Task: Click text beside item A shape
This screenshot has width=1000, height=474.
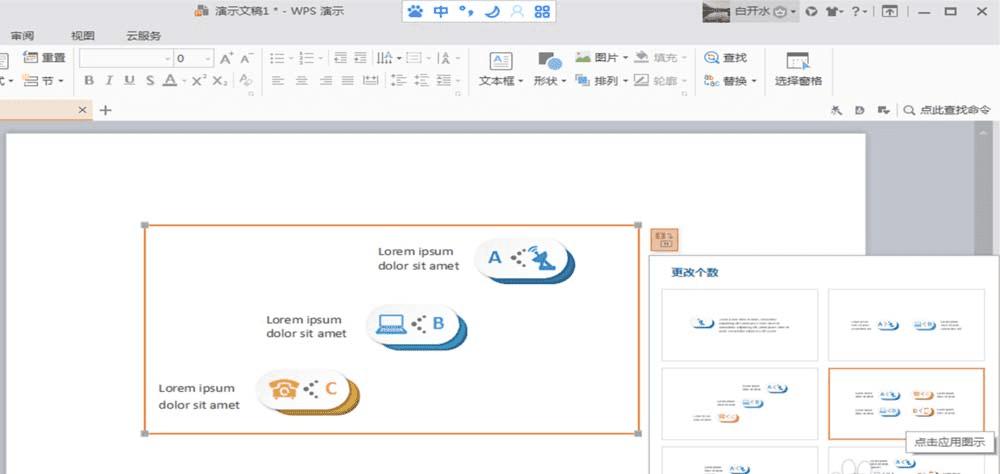Action: [418, 258]
